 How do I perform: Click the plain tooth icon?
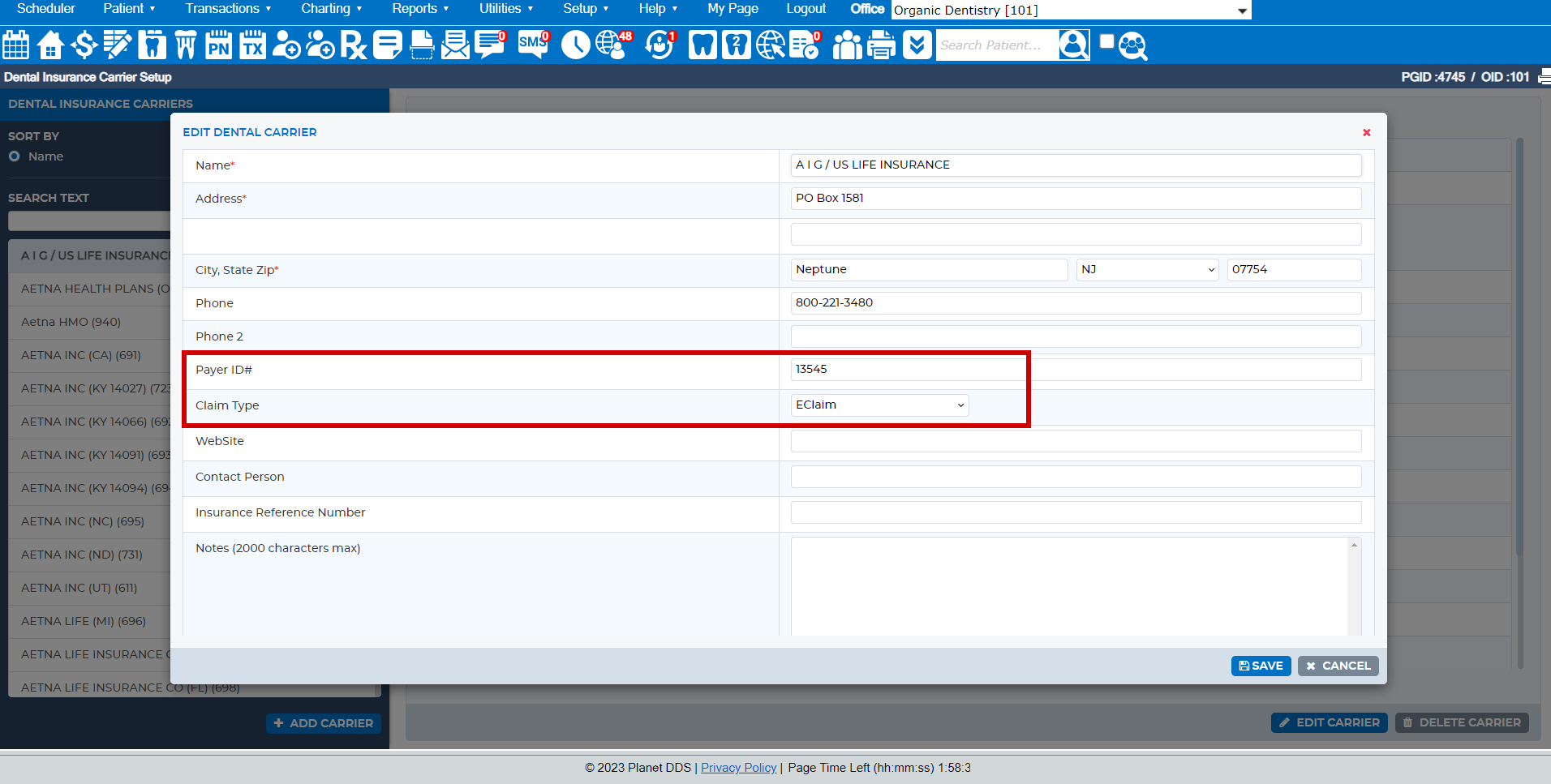702,45
